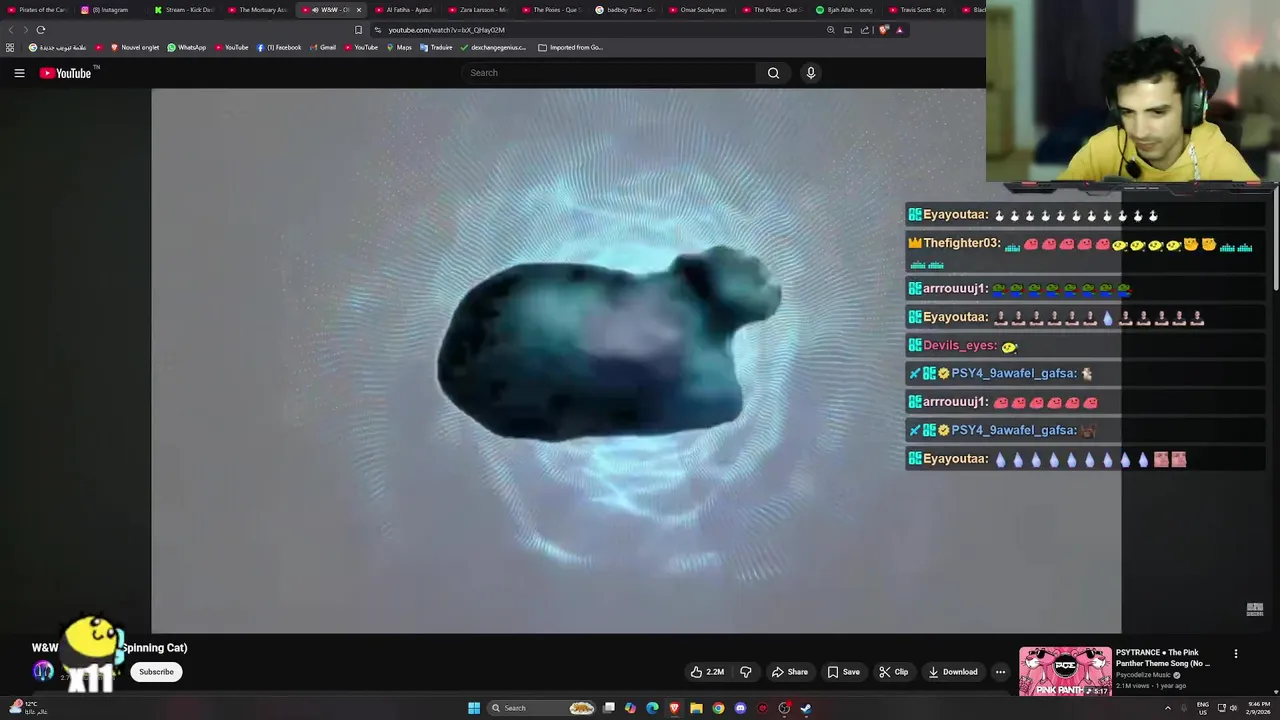Open Task View on the taskbar

click(x=608, y=708)
